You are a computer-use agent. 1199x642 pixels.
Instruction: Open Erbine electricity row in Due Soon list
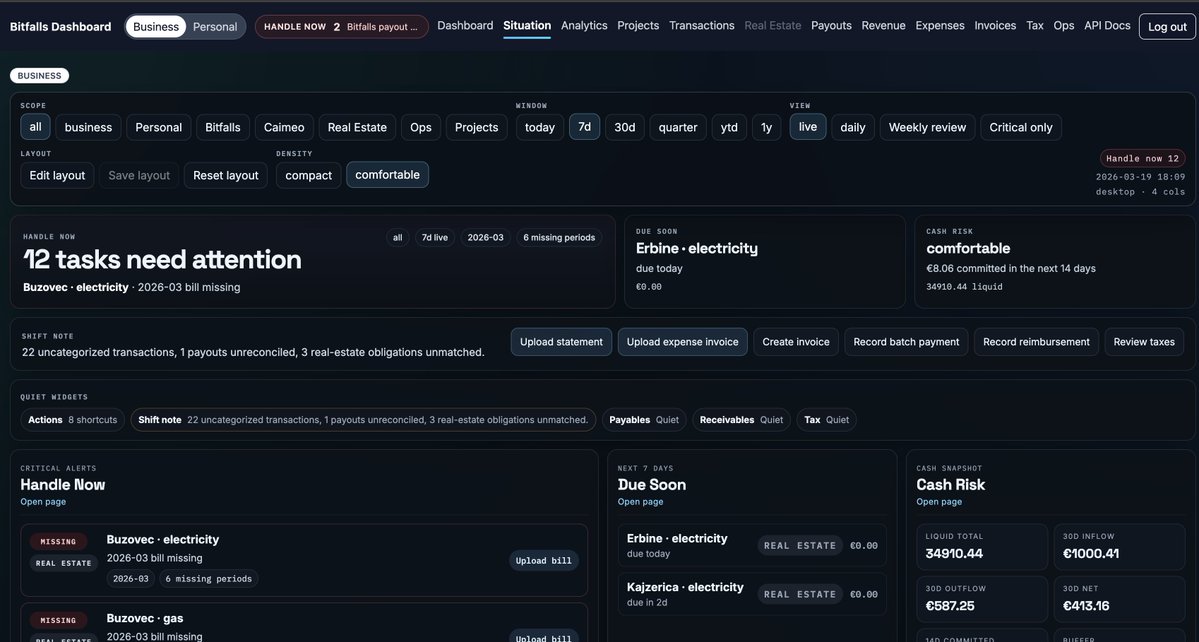tap(752, 545)
